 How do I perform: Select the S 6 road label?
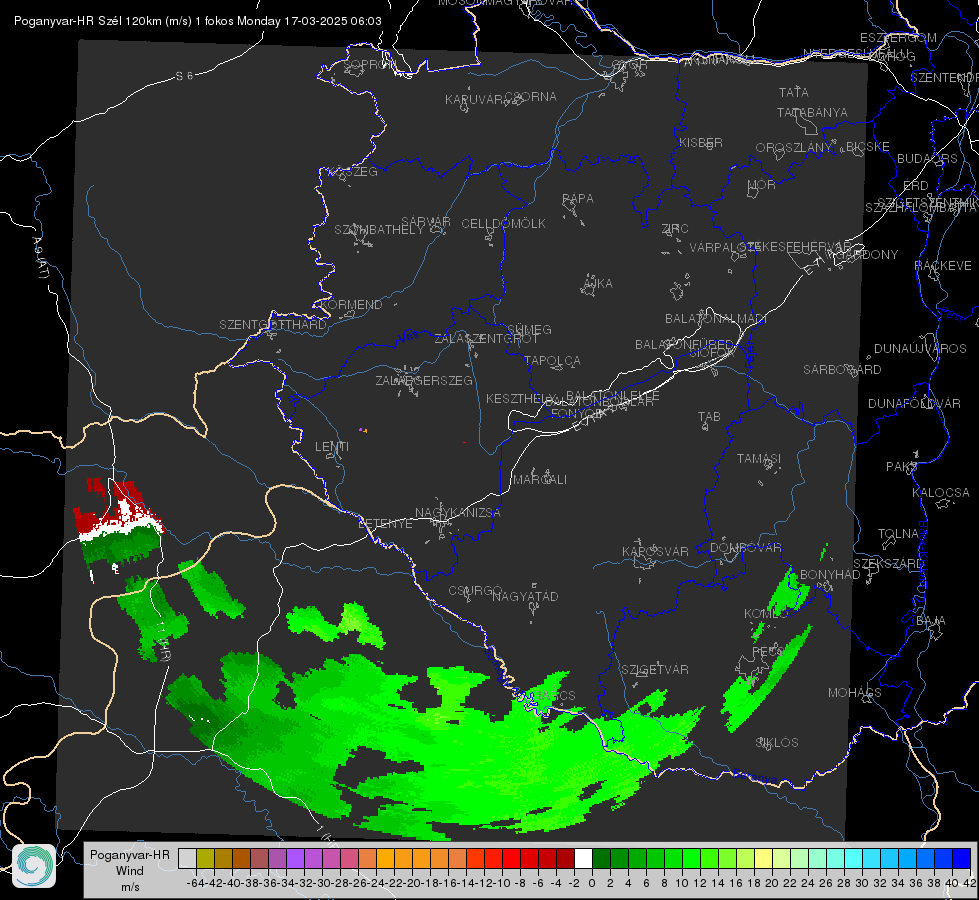[x=184, y=76]
